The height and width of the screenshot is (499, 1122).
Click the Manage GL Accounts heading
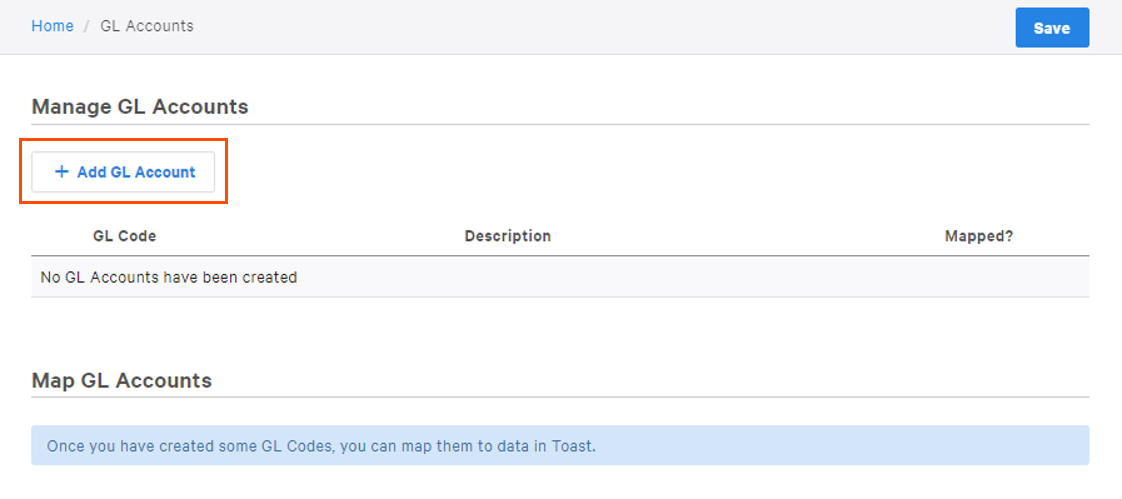(140, 106)
